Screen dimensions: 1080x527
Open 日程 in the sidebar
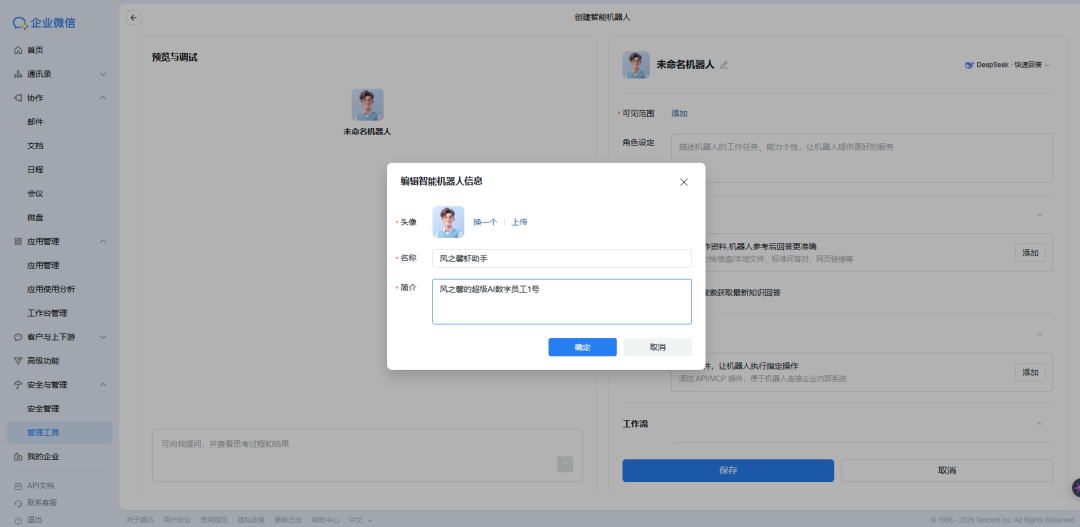tap(36, 169)
